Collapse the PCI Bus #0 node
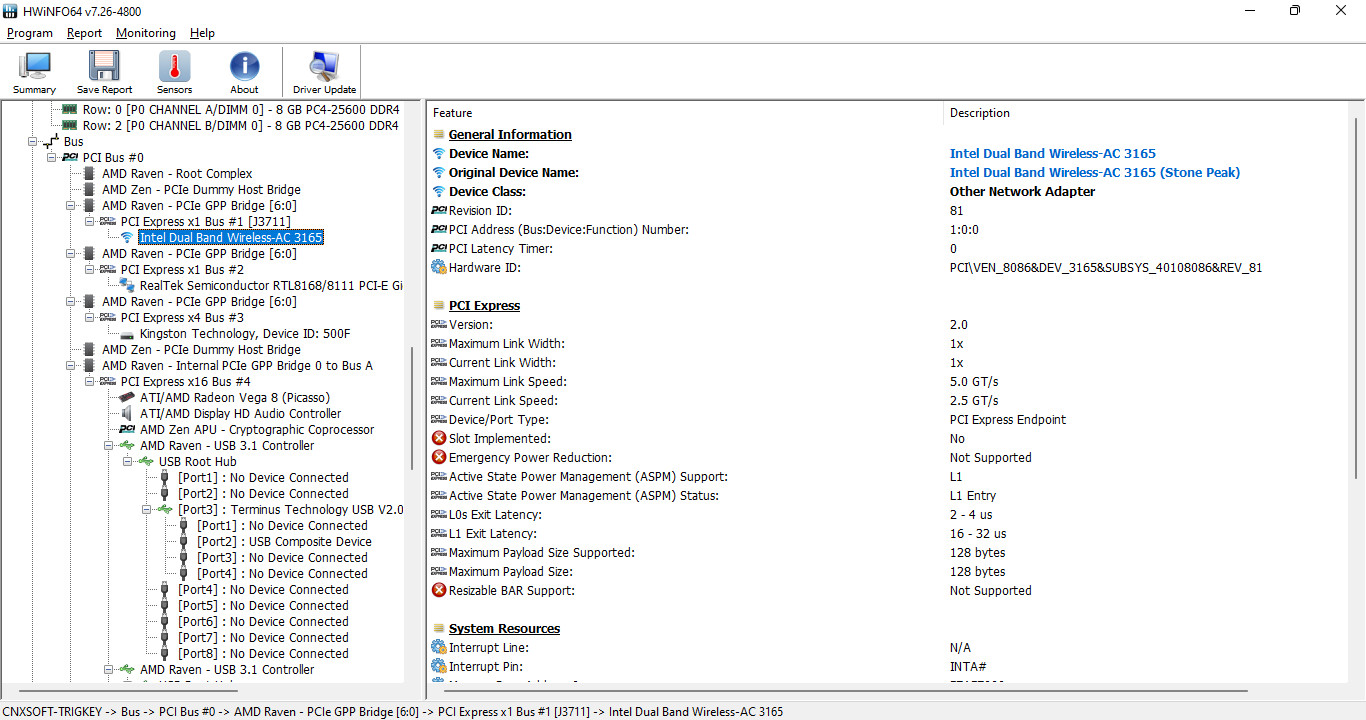This screenshot has height=720, width=1366. pyautogui.click(x=51, y=158)
